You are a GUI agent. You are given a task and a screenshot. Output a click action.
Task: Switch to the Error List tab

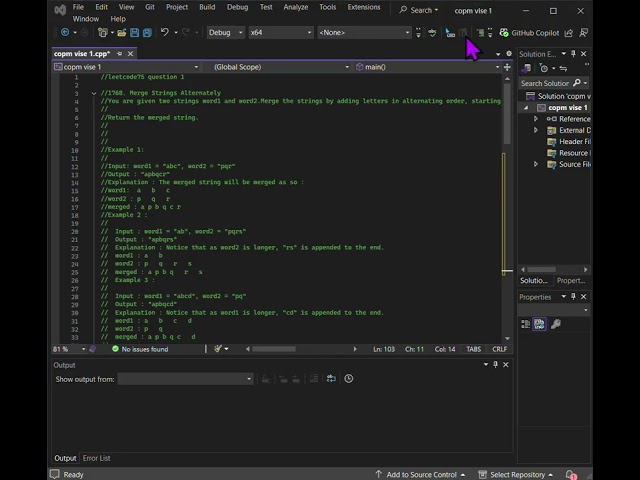point(96,458)
